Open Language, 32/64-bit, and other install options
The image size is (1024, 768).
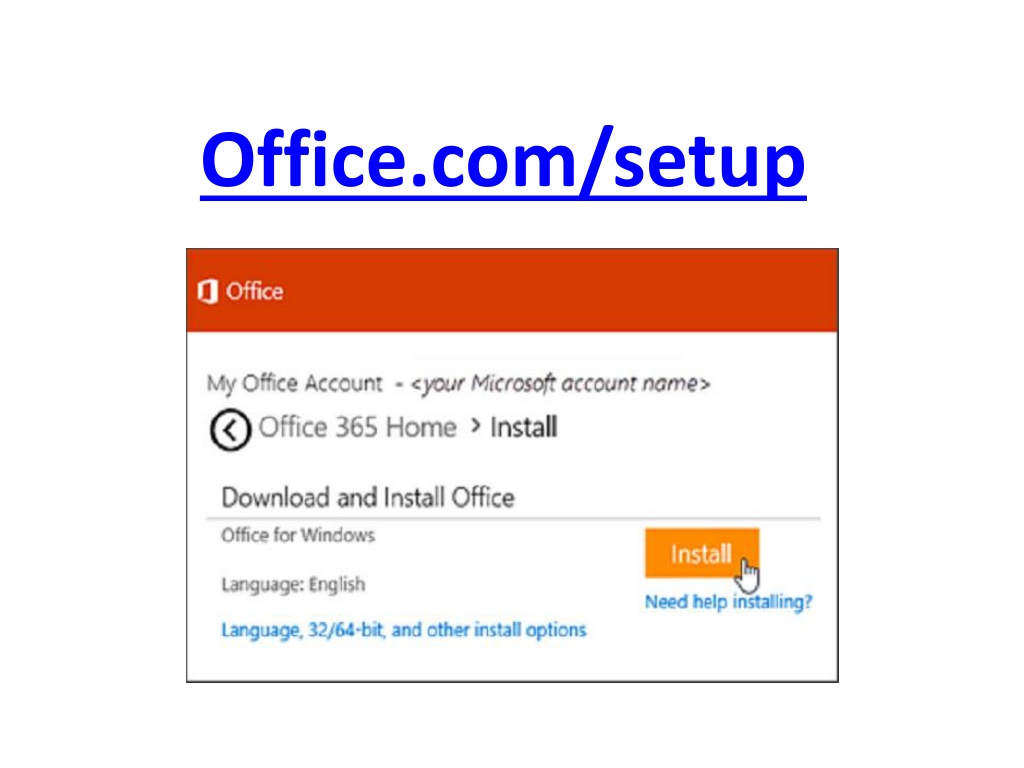pos(404,630)
